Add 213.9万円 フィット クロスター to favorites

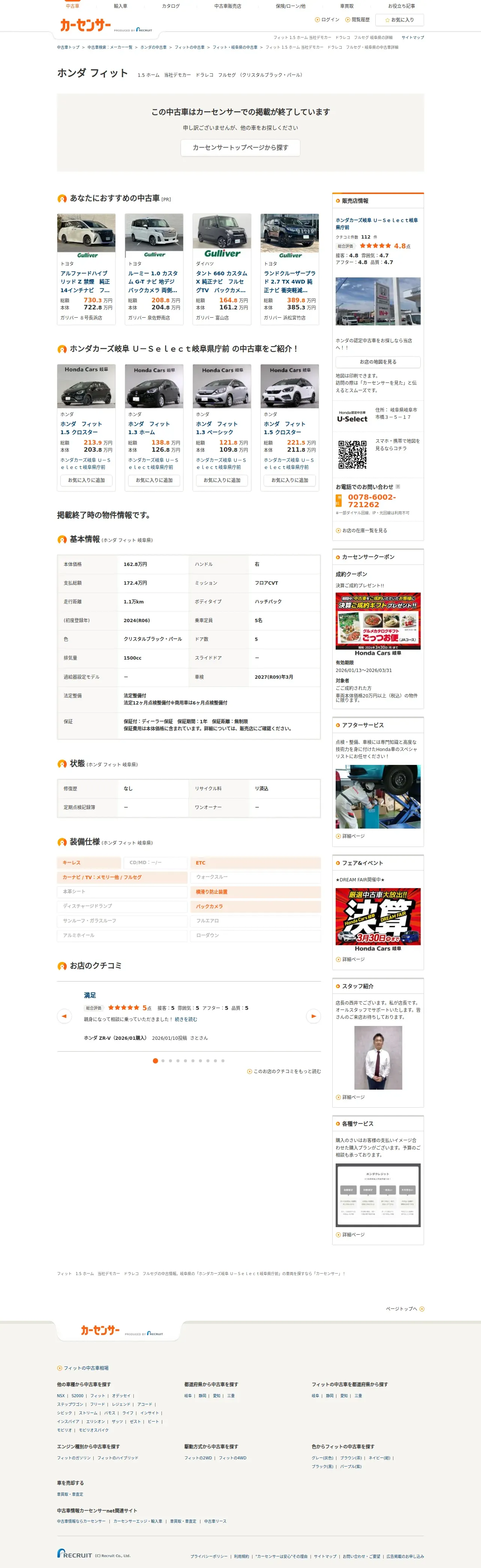tap(86, 480)
